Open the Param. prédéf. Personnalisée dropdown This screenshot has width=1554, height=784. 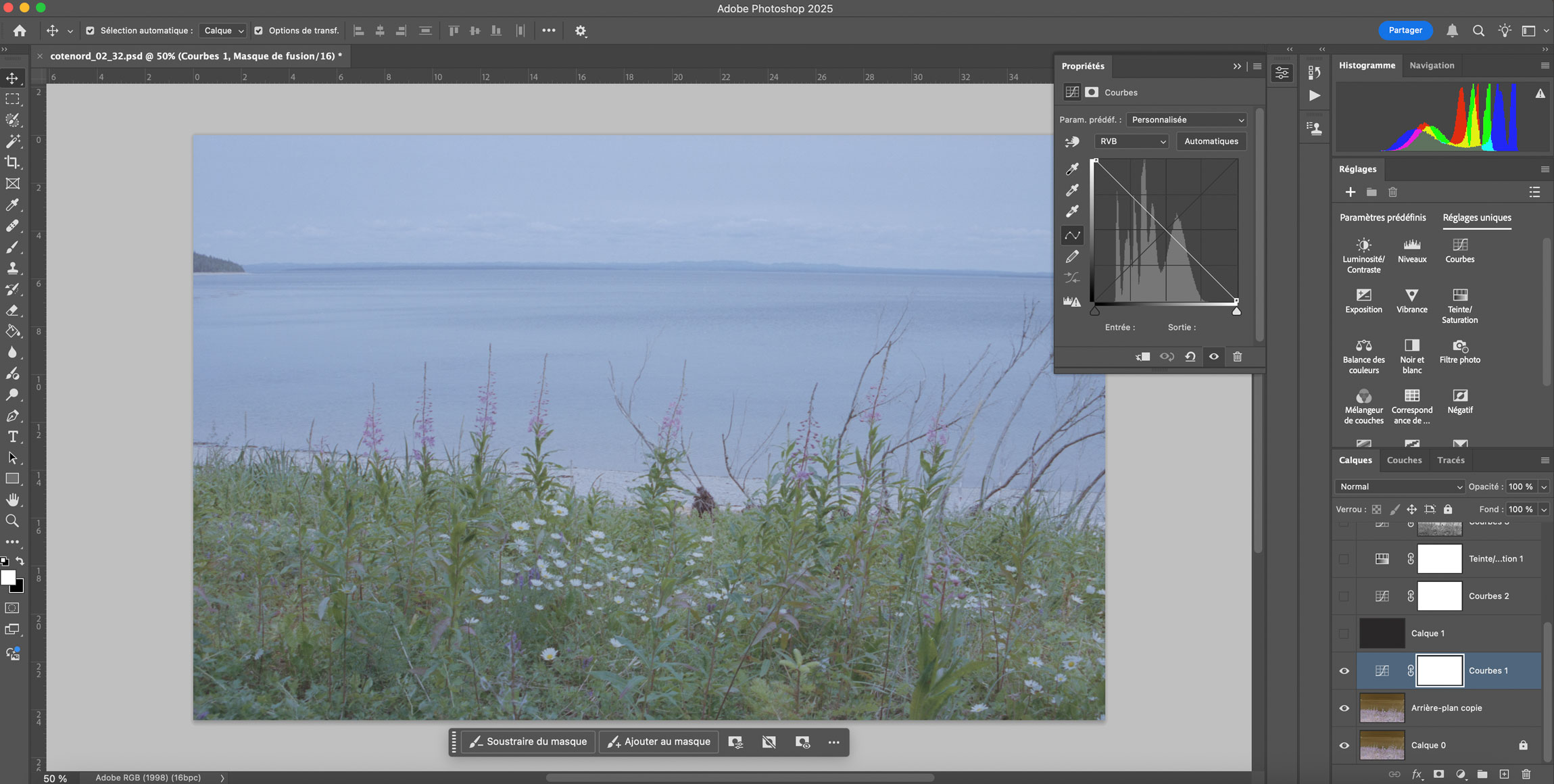[1187, 120]
